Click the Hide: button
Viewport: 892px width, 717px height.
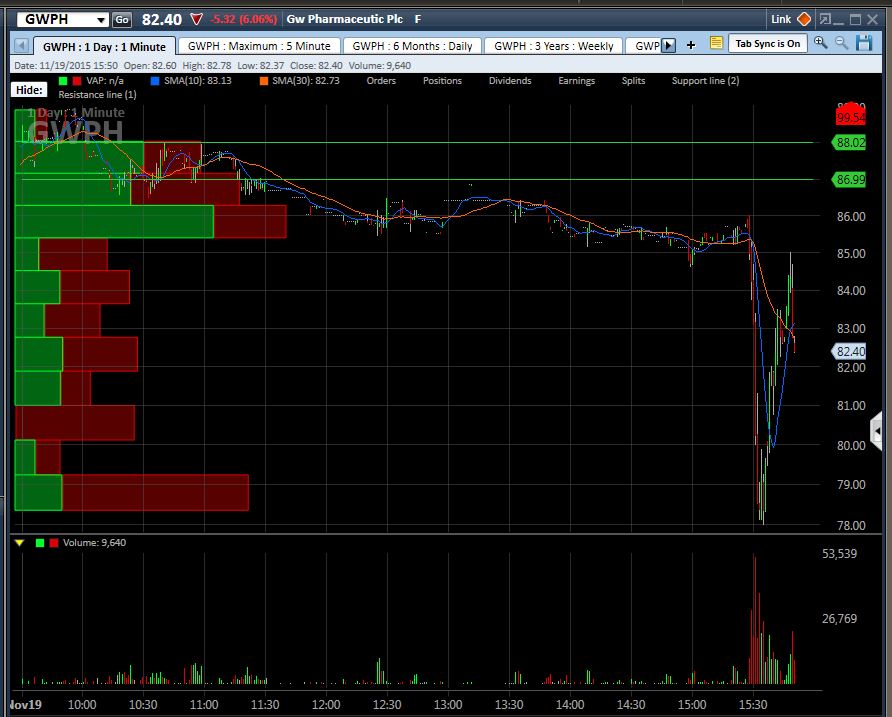click(28, 90)
